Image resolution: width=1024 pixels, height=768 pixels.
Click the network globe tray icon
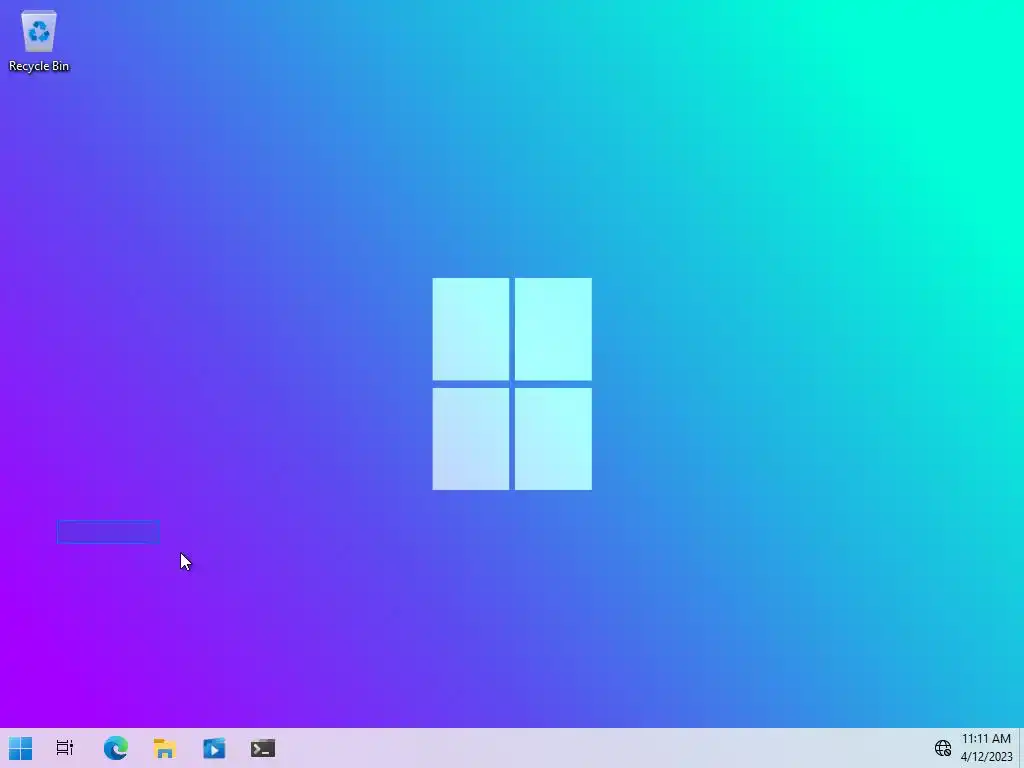pos(942,748)
